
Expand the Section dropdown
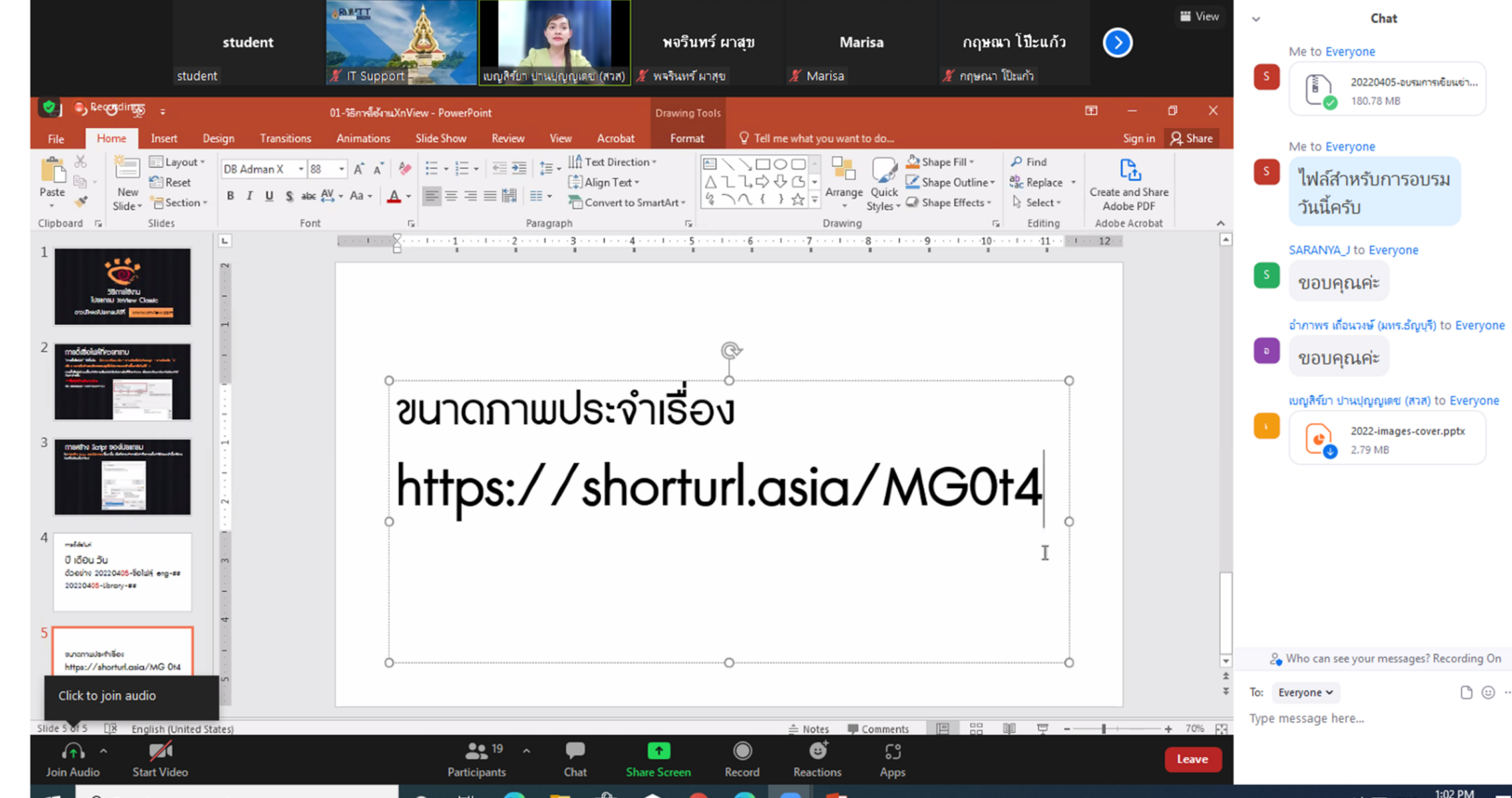click(x=178, y=202)
